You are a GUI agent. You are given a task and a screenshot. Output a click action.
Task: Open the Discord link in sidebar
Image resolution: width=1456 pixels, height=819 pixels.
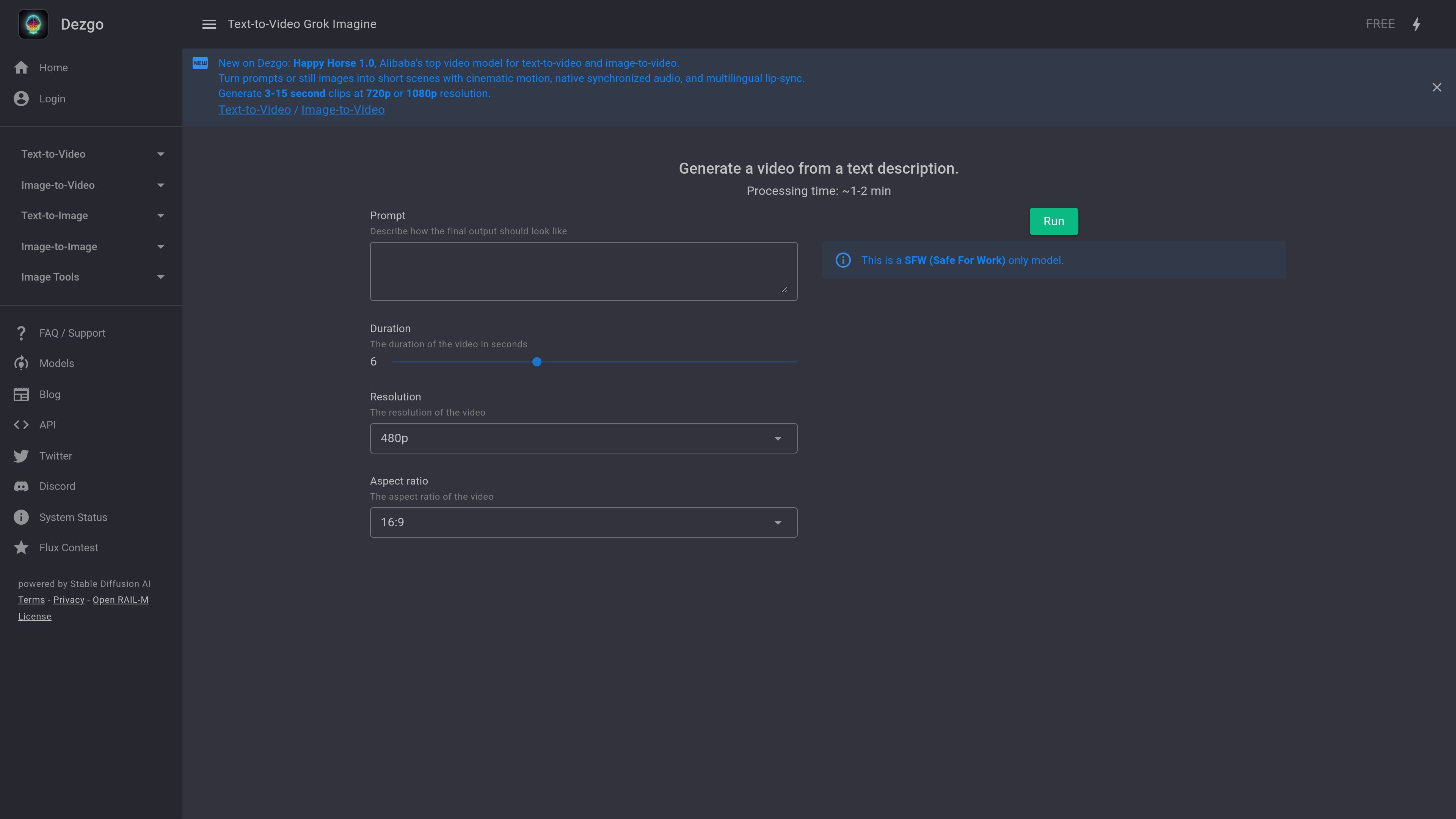[x=91, y=486]
